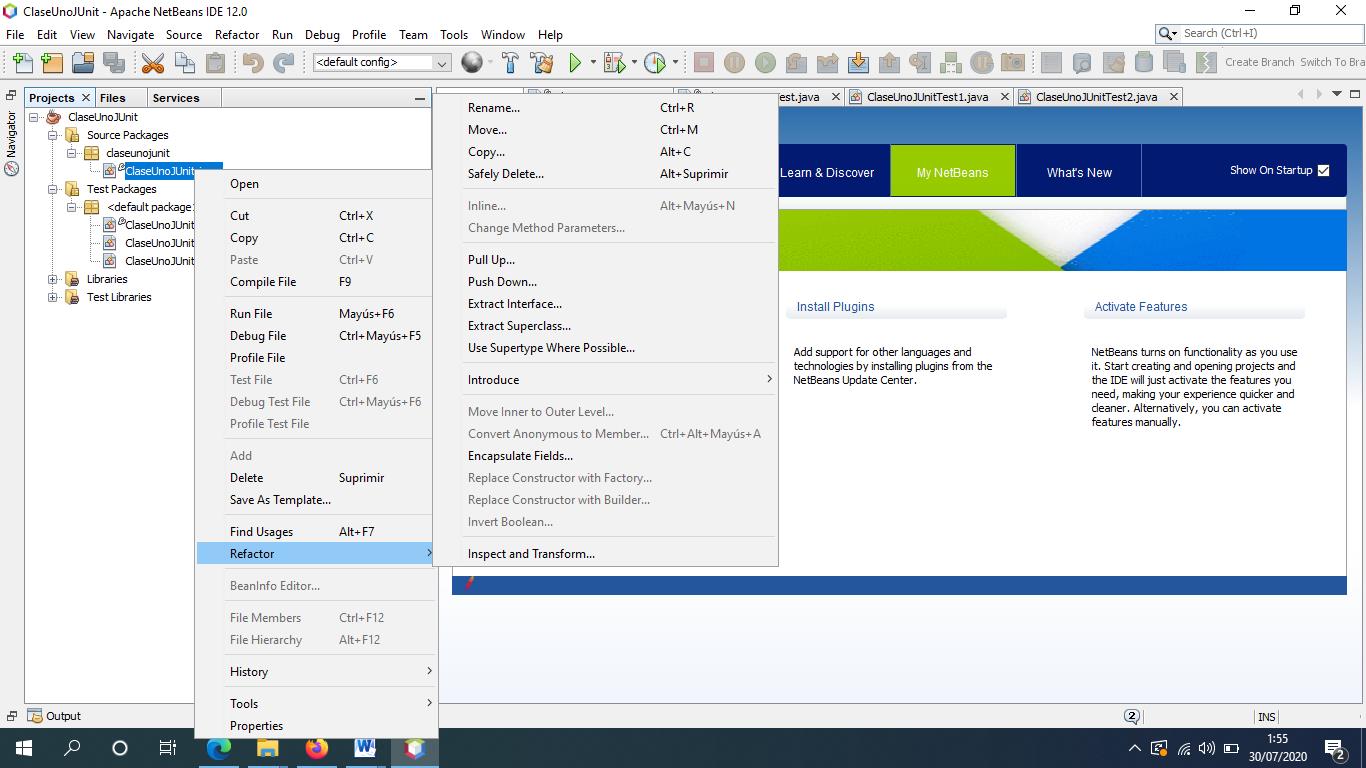The height and width of the screenshot is (768, 1366).
Task: Click into the Search (Ctrl+I) field
Action: pos(1270,33)
